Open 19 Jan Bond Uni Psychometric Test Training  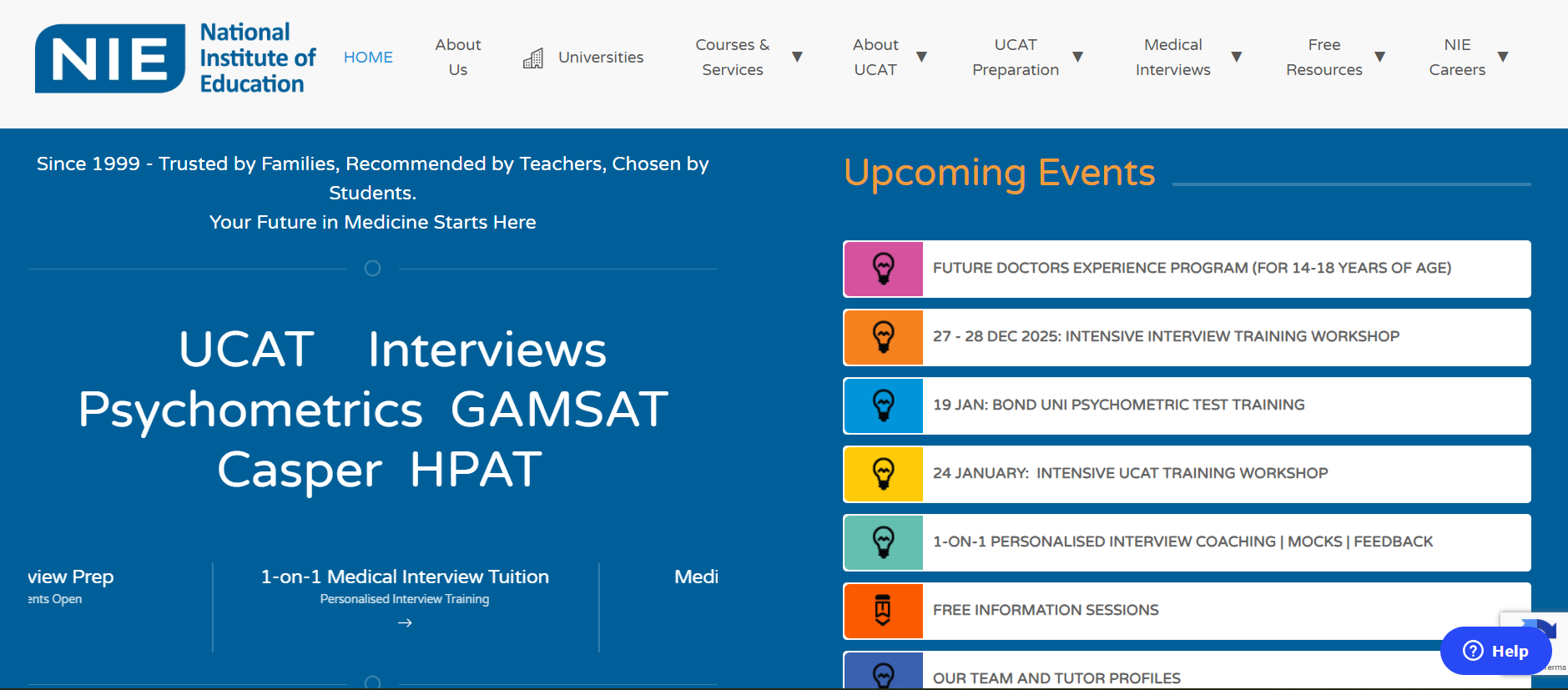point(1187,405)
